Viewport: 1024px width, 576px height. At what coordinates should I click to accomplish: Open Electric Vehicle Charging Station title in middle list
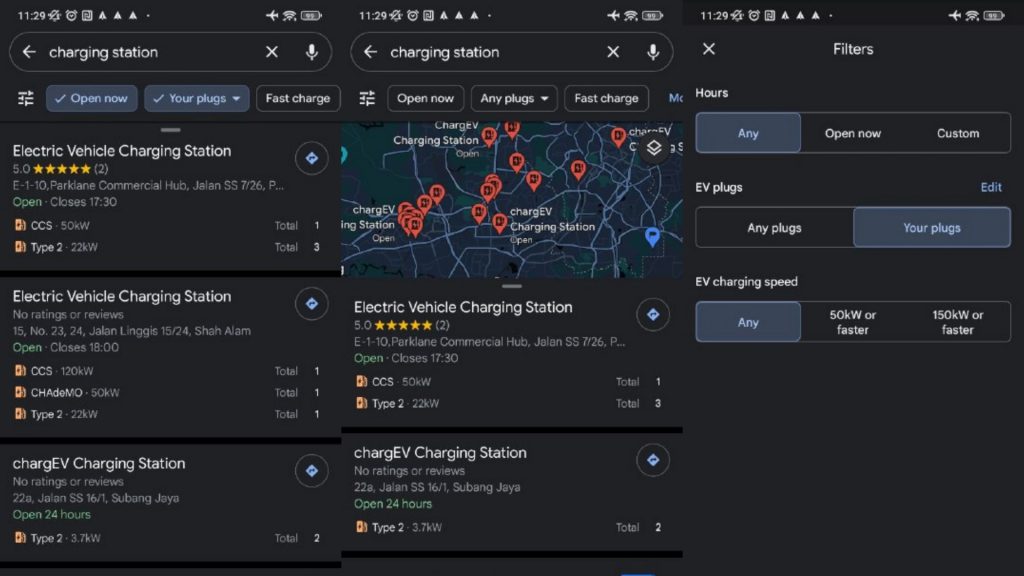(463, 308)
